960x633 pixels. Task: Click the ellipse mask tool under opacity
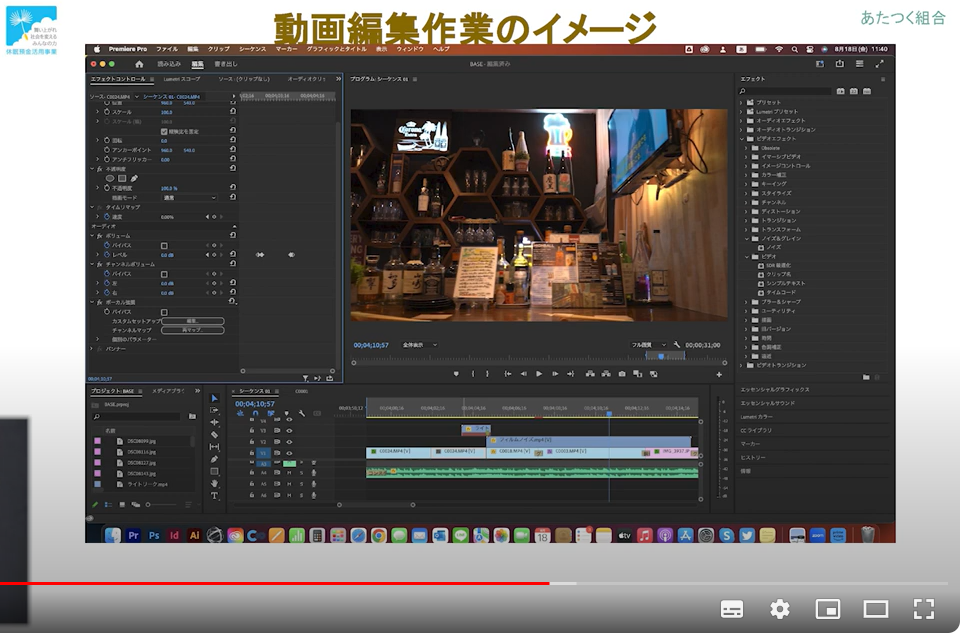[x=110, y=178]
